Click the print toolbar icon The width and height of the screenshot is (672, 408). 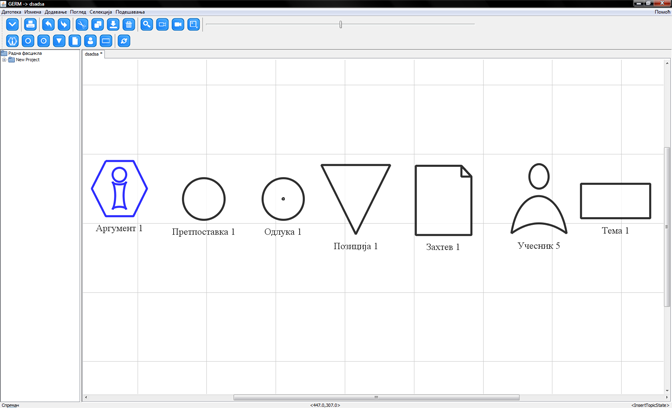(x=30, y=24)
